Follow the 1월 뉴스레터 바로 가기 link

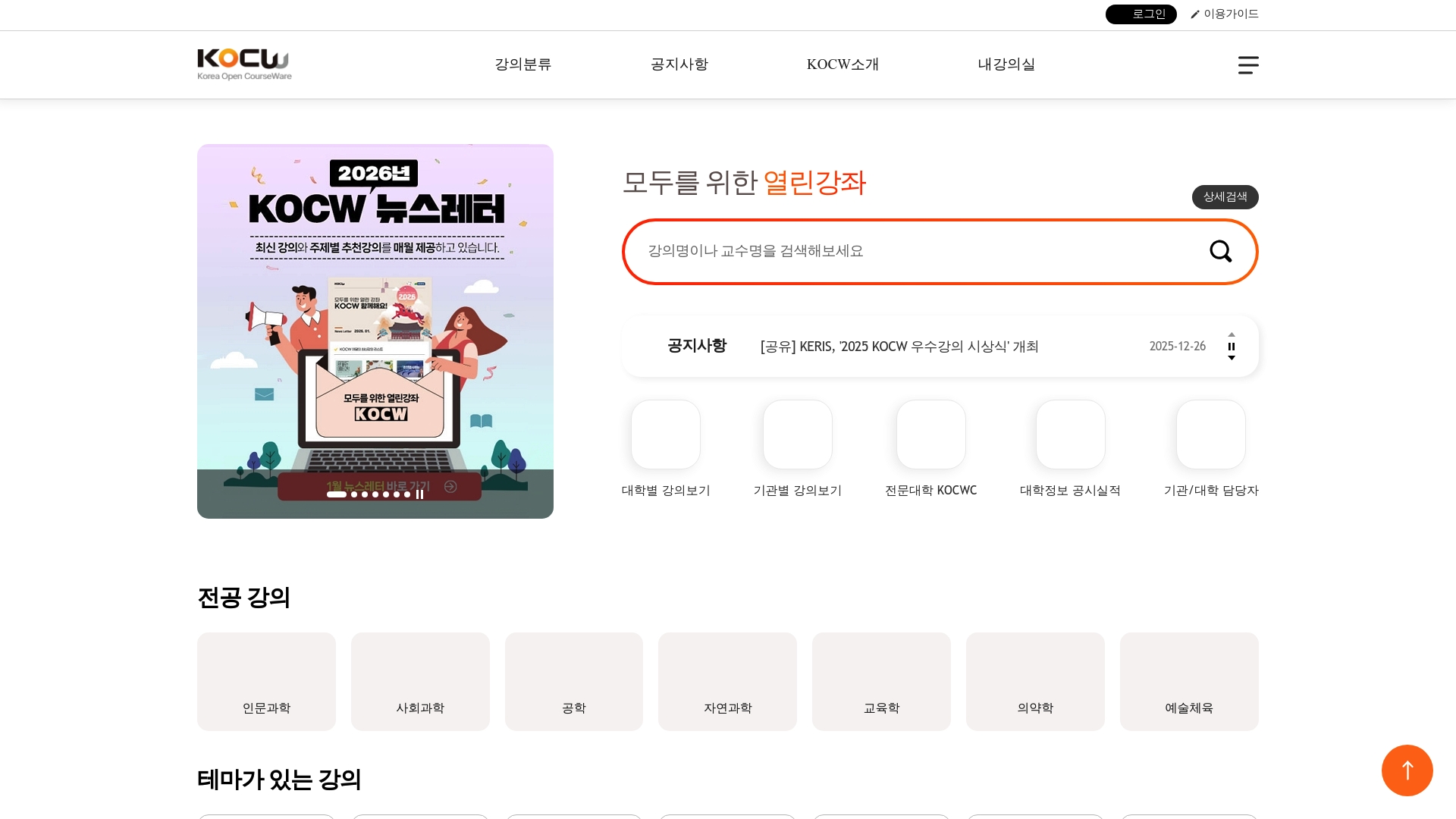click(375, 486)
